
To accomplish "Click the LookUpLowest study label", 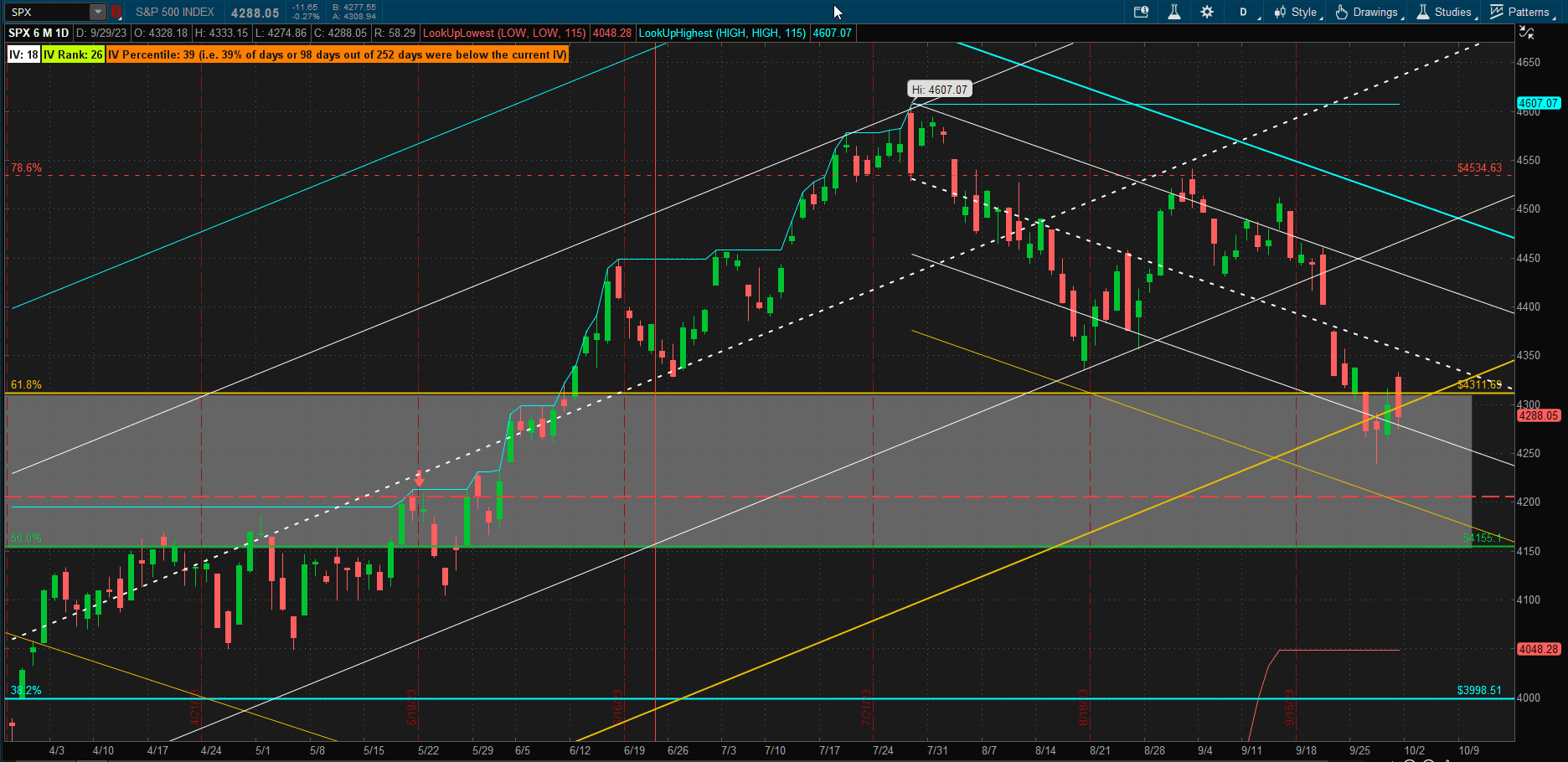I will pos(504,33).
